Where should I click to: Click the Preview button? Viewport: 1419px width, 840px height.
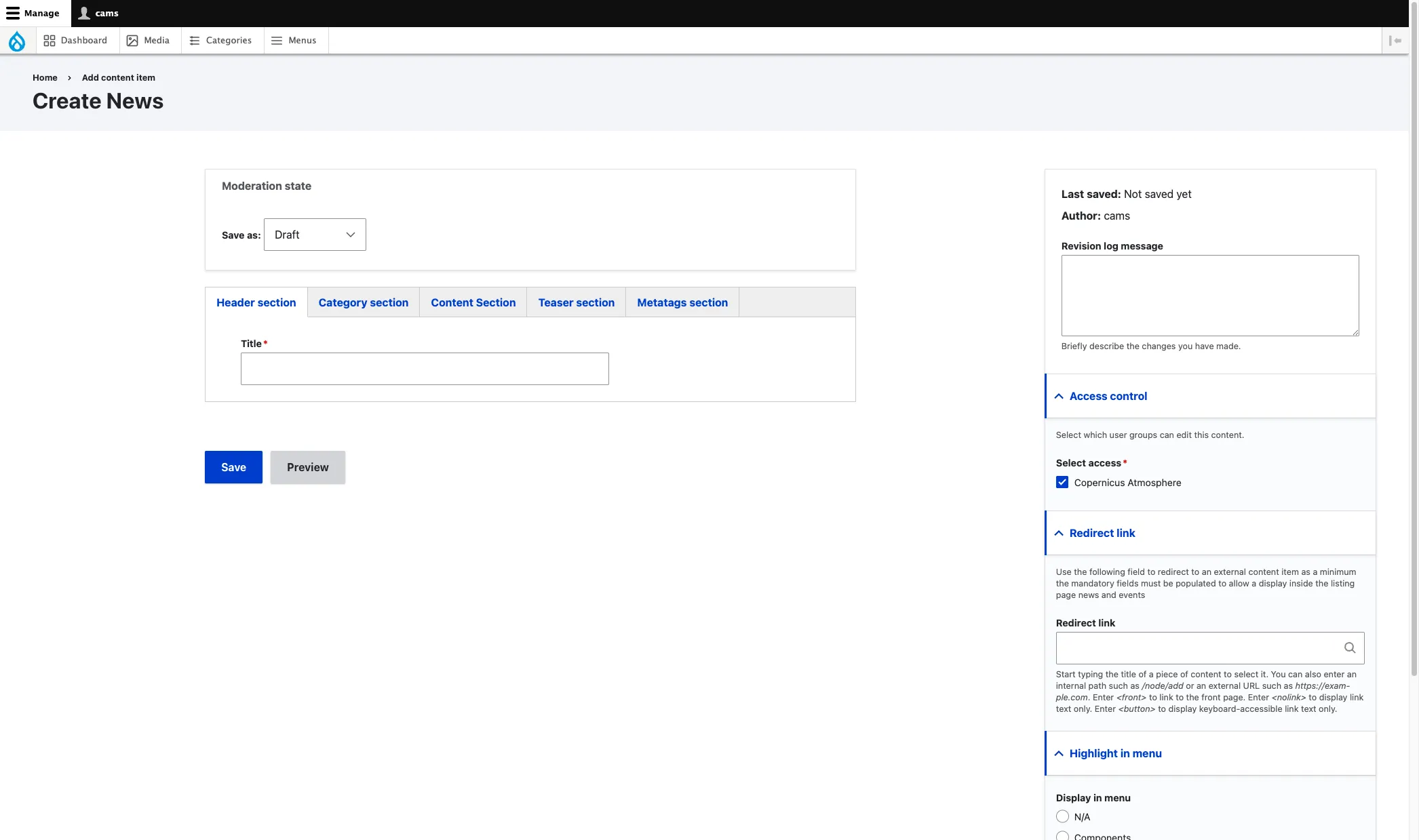(x=308, y=467)
